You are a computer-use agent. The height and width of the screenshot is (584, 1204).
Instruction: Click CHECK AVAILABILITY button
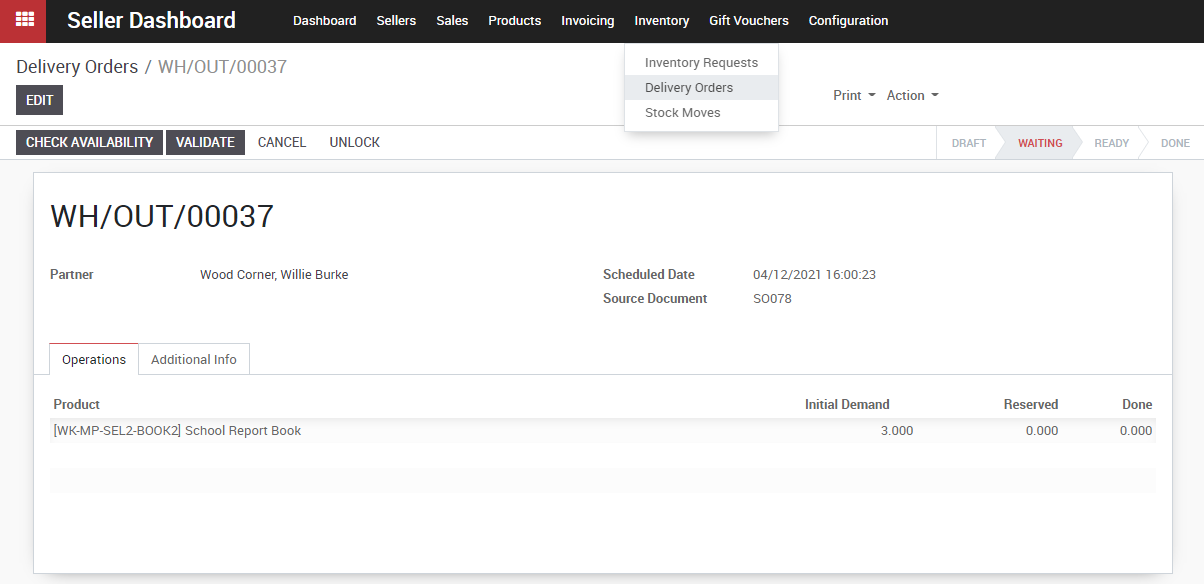[x=89, y=142]
